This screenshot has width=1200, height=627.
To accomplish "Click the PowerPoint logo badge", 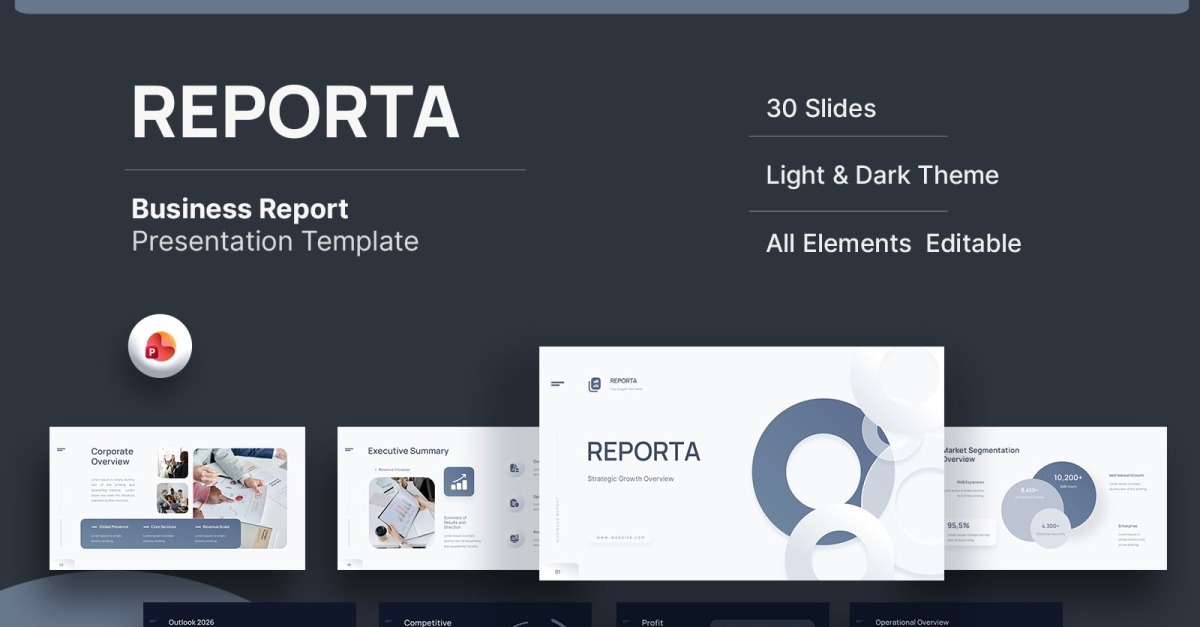I will point(160,346).
